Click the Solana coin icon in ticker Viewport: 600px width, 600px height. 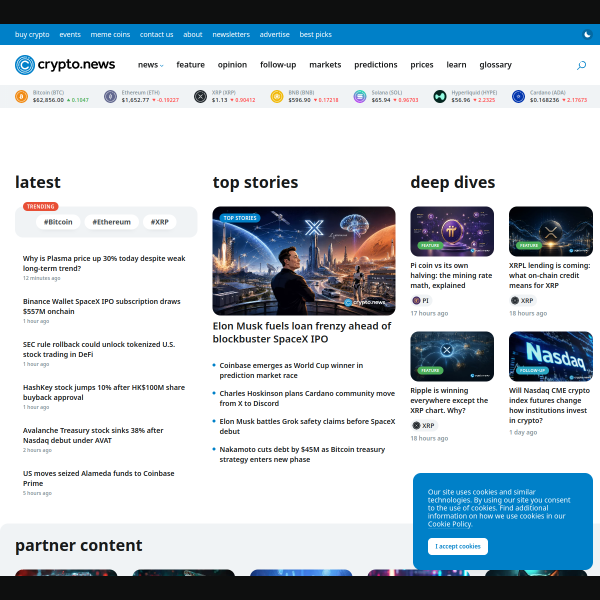[x=360, y=96]
